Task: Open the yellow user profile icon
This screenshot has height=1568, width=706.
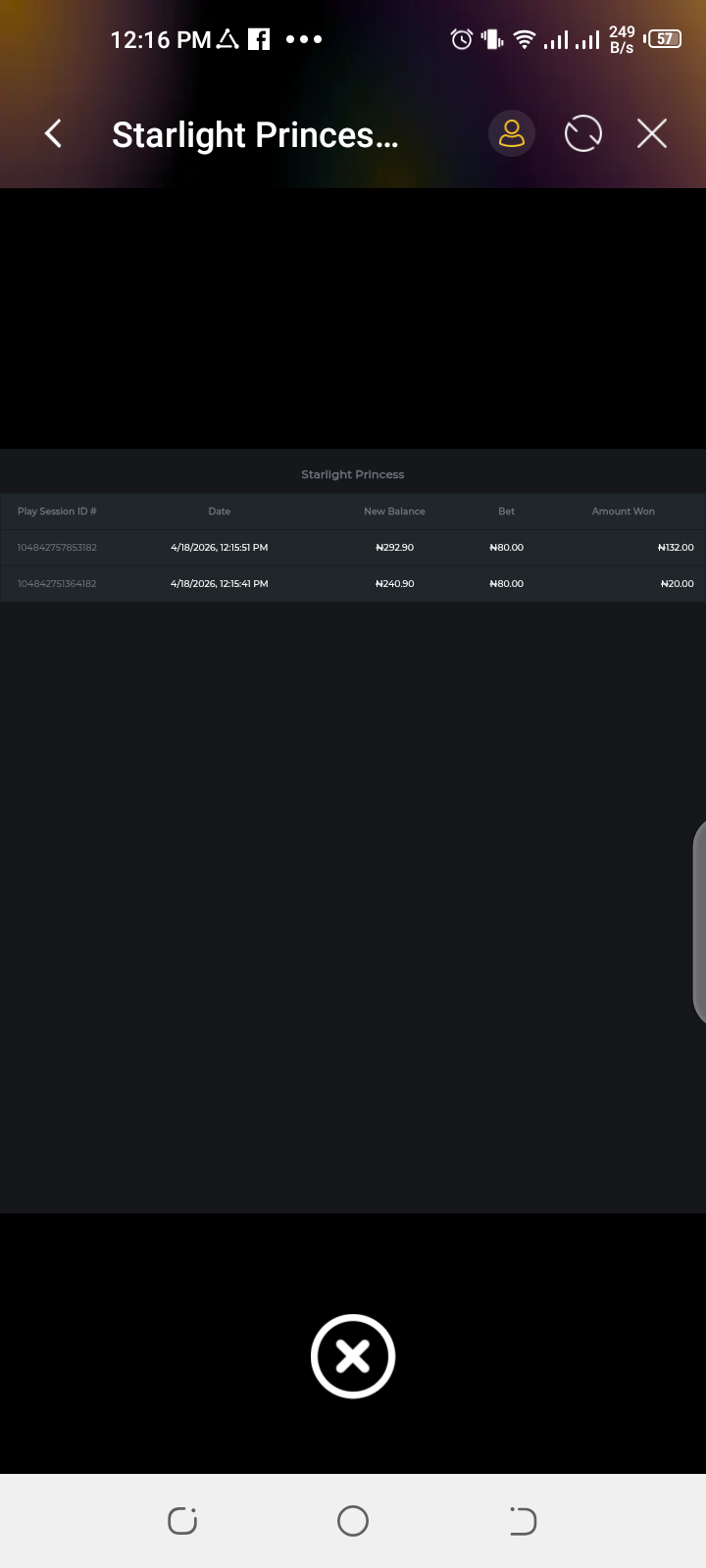Action: (x=512, y=133)
